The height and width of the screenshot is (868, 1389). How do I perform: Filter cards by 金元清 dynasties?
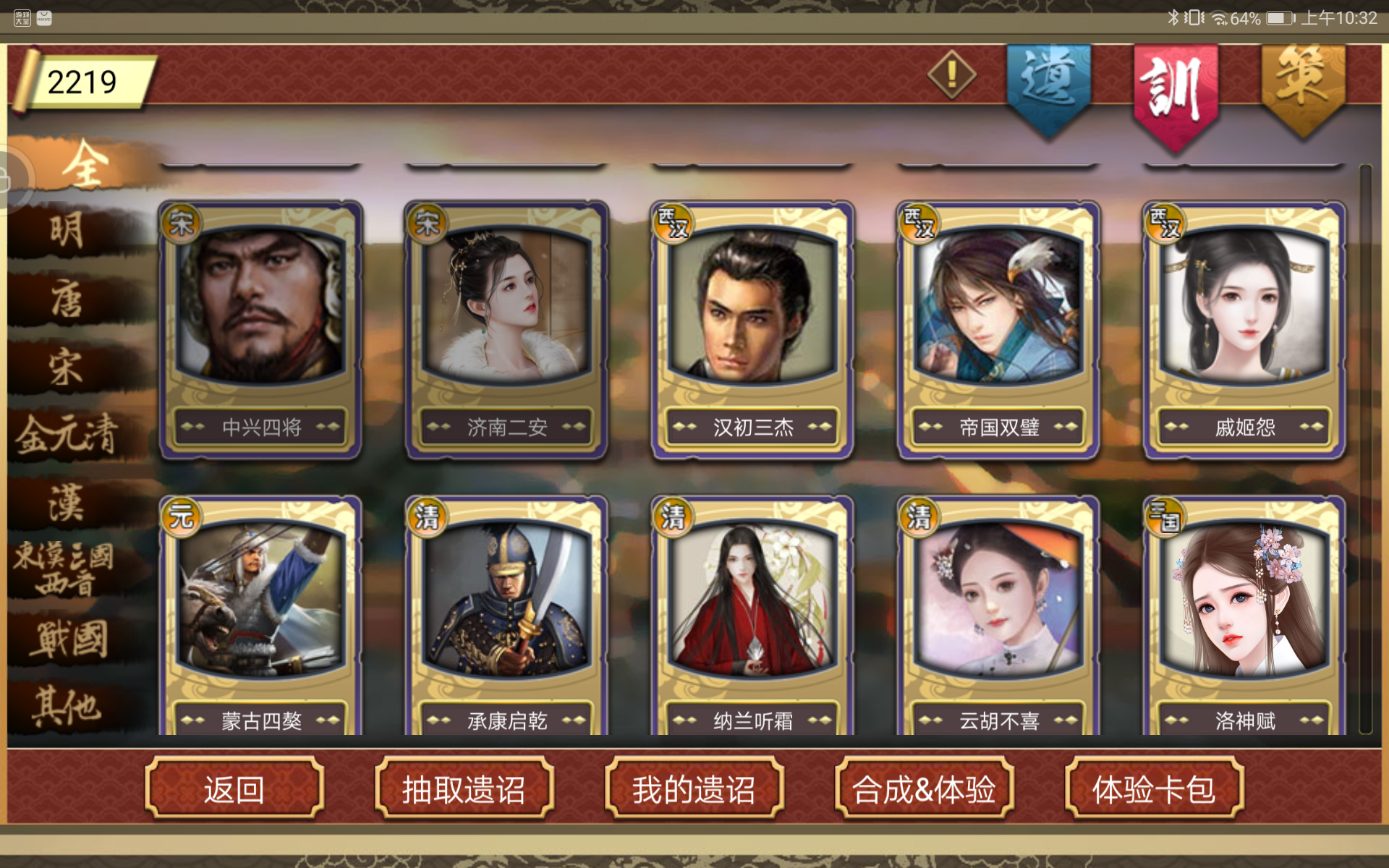(67, 435)
